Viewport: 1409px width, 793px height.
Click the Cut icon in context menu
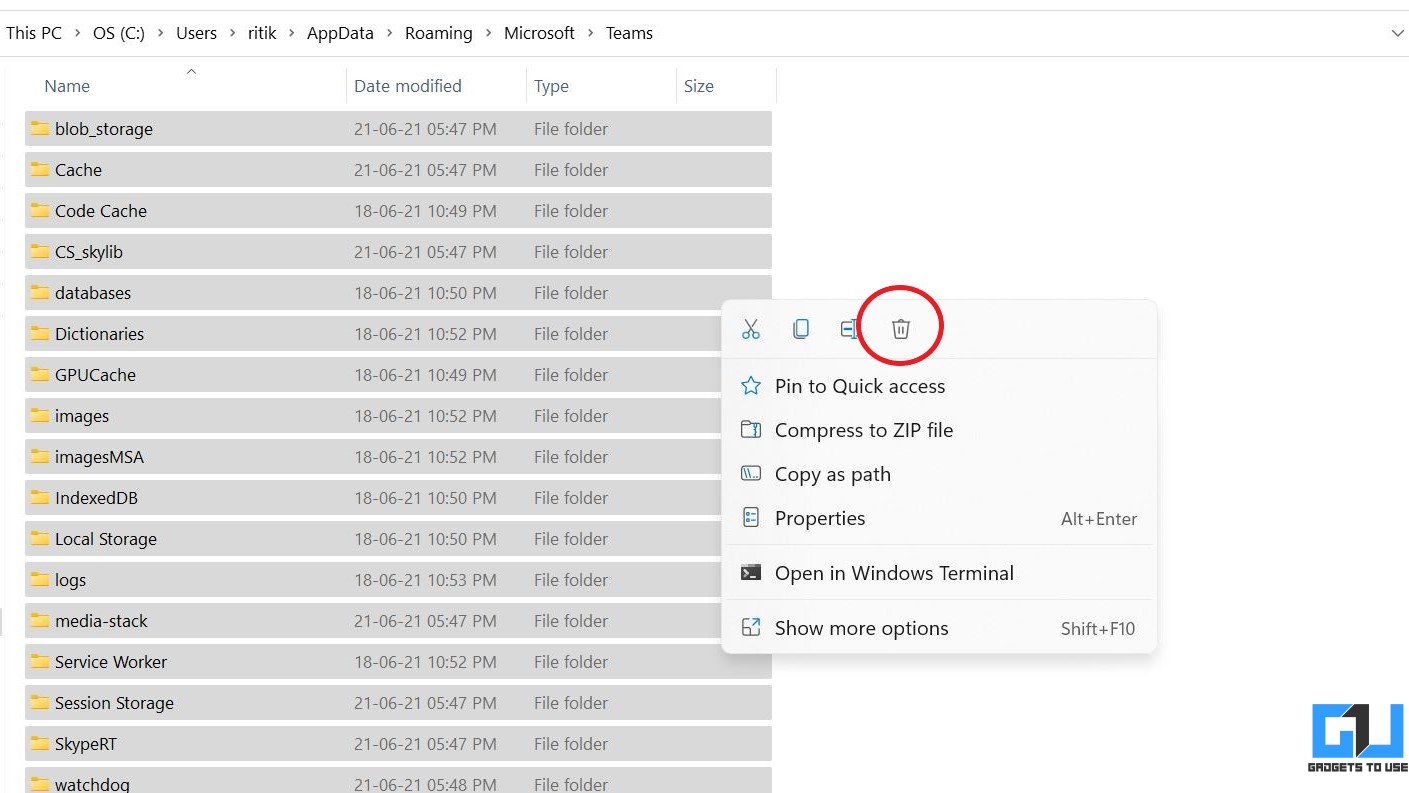pyautogui.click(x=751, y=328)
